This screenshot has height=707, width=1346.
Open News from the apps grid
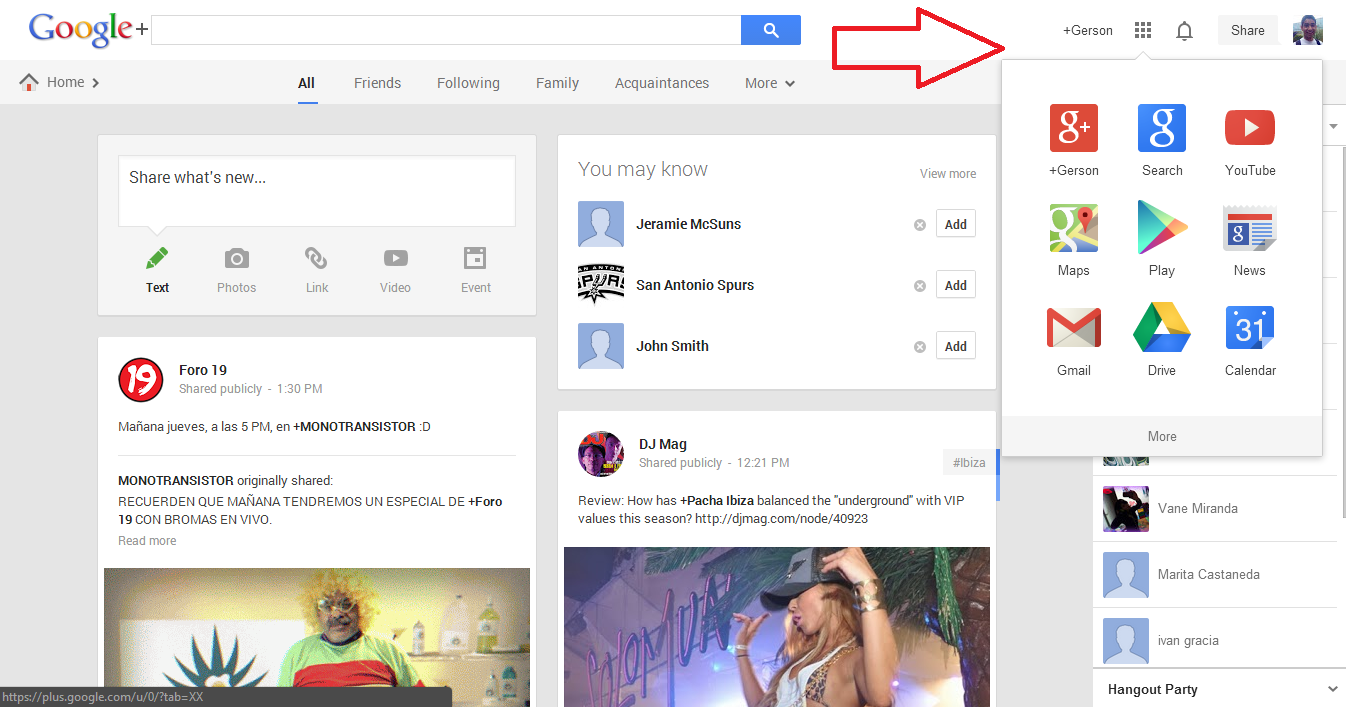point(1250,228)
